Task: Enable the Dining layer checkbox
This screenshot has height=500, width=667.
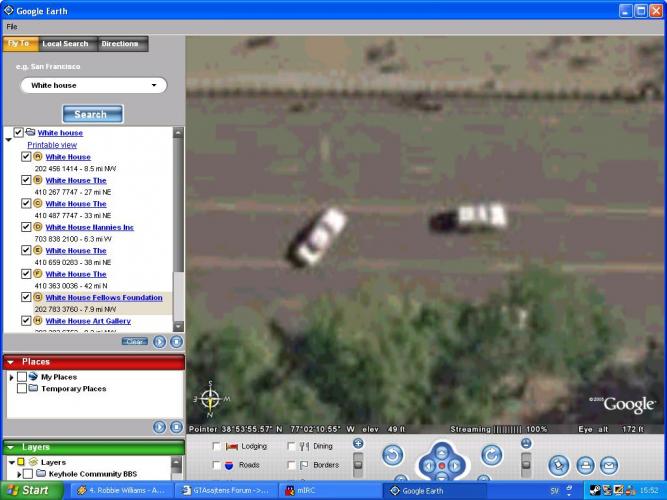Action: pyautogui.click(x=291, y=446)
